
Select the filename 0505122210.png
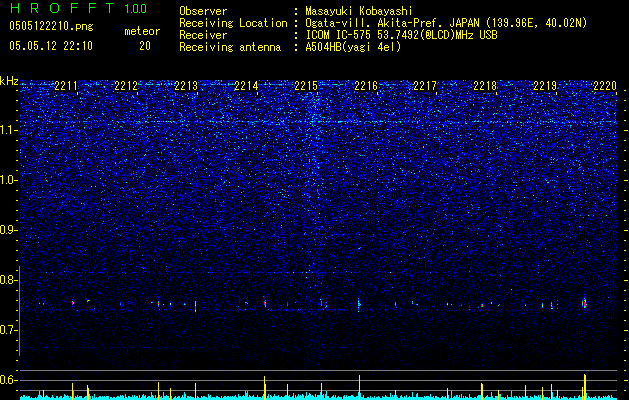click(51, 26)
